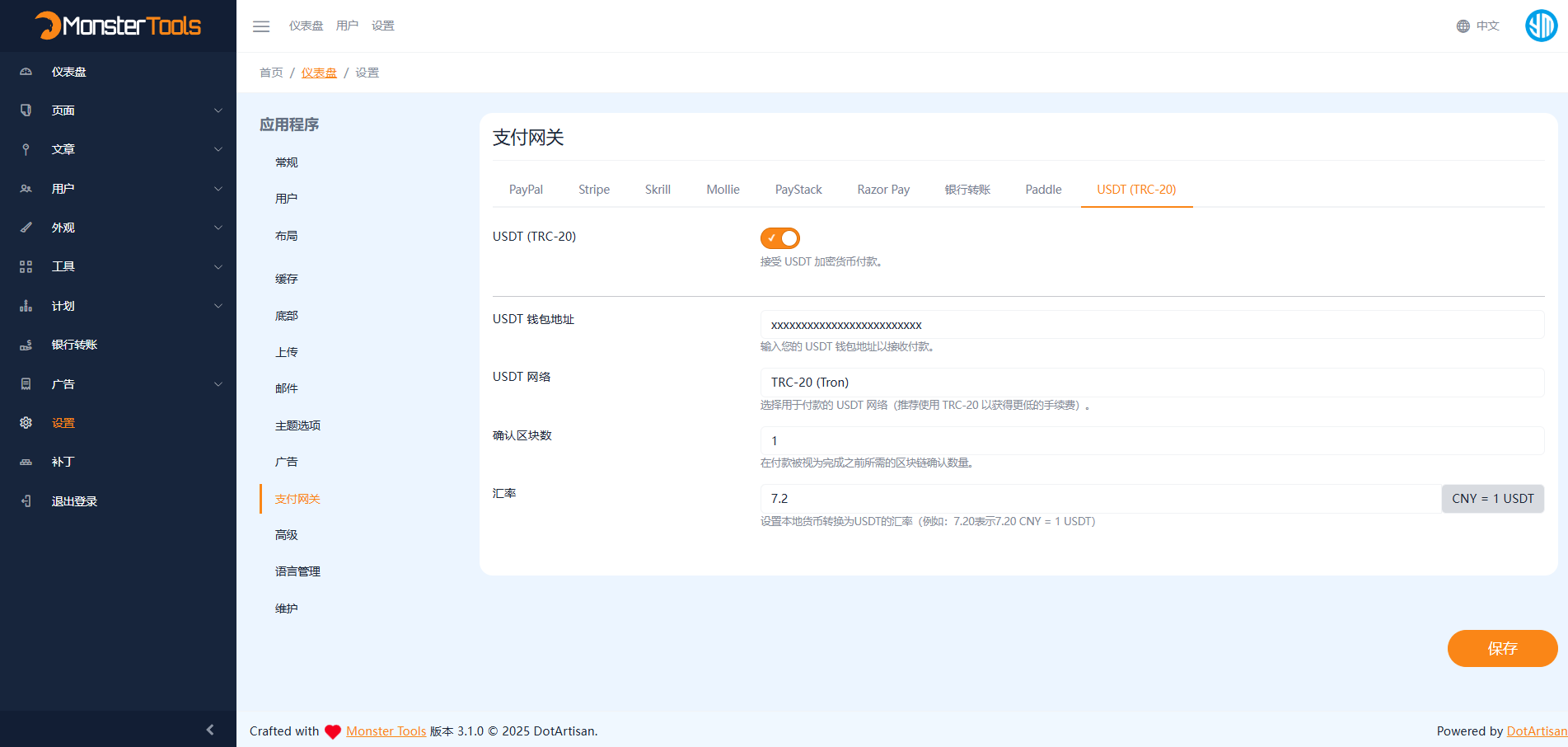Open the DotArtisan link in the footer

click(x=1536, y=731)
